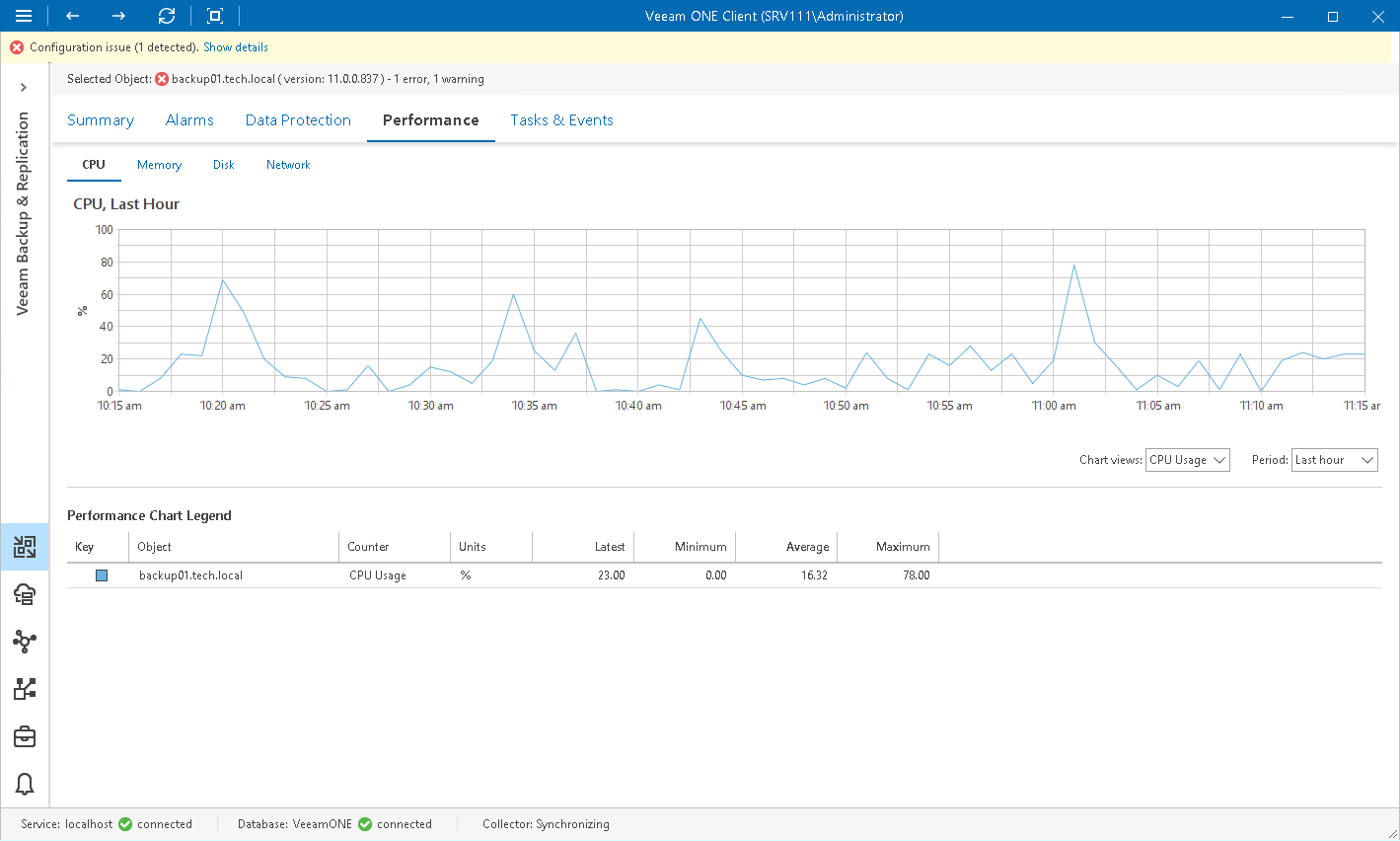Close the Veeam ONE Client window
The width and height of the screenshot is (1400, 841).
[x=1378, y=16]
